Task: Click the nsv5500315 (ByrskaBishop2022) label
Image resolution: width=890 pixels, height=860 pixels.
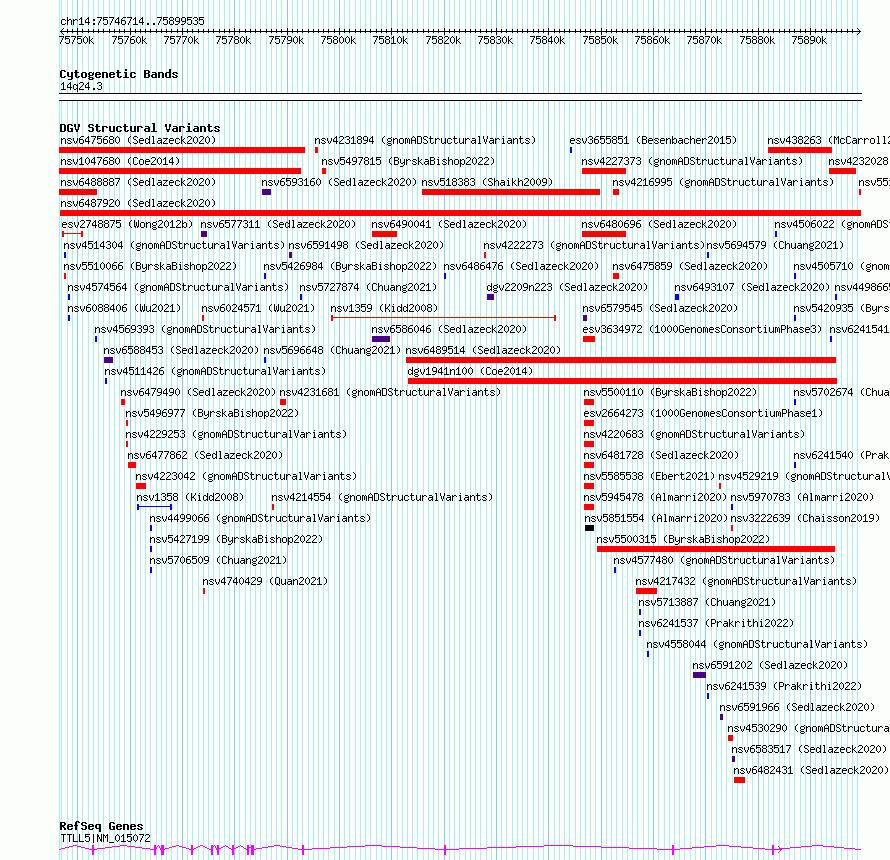Action: coord(683,539)
